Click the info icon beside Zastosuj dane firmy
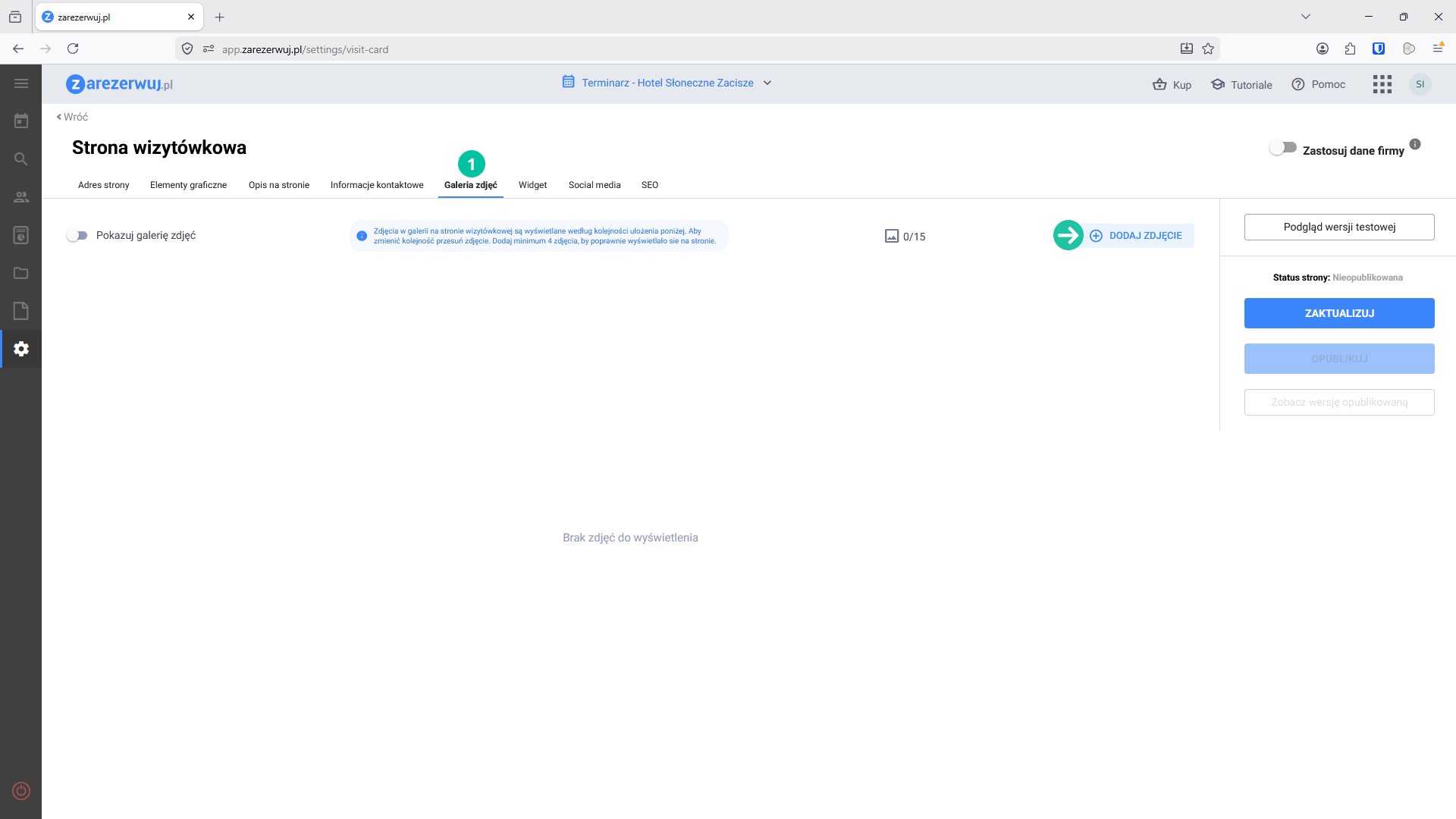Screen dimensions: 1456x819 [x=1415, y=144]
